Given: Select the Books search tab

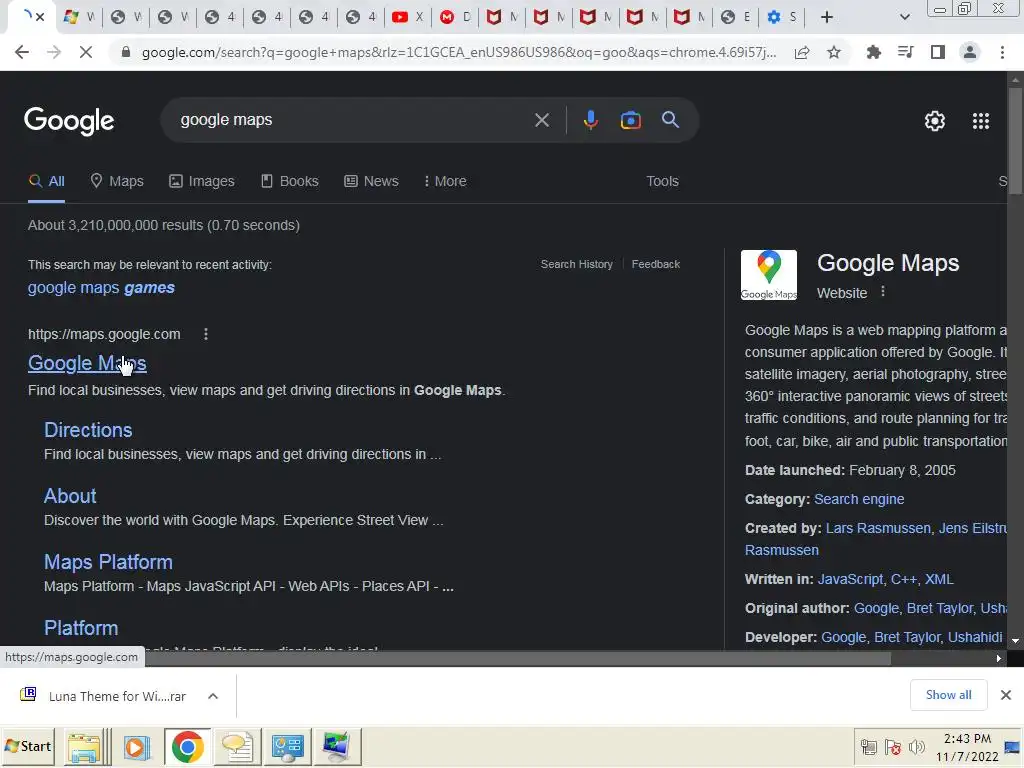Looking at the screenshot, I should (289, 182).
